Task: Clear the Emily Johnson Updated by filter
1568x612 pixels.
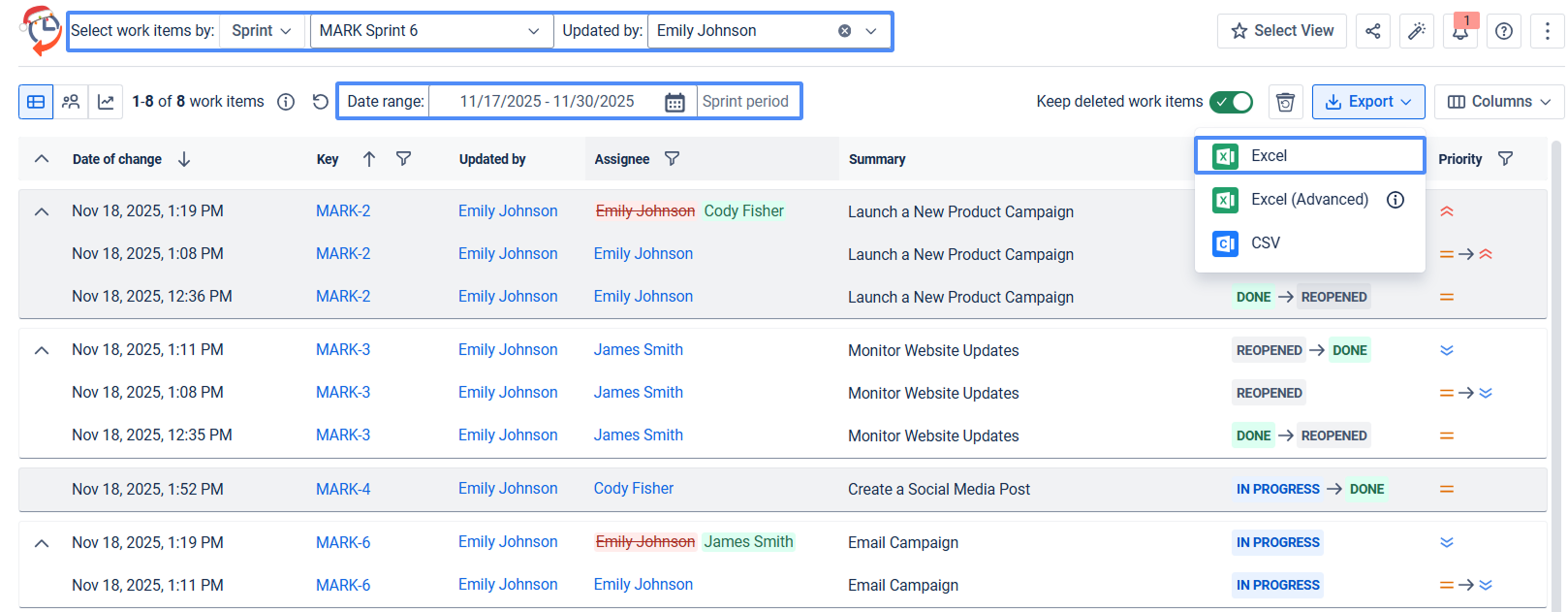Action: [x=845, y=31]
